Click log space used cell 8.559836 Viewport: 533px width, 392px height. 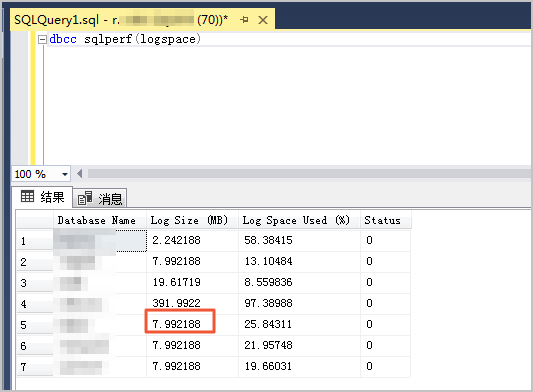tap(299, 283)
